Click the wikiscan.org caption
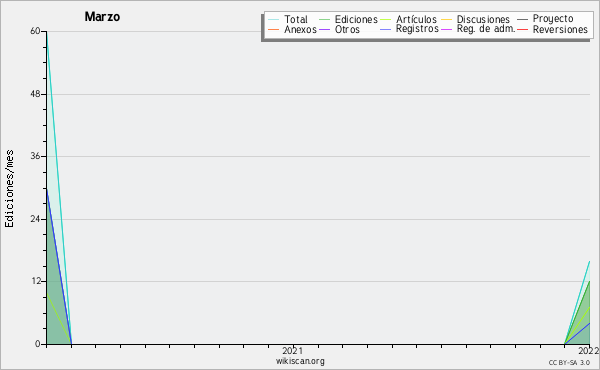Viewport: 600px width, 370px height. (300, 361)
